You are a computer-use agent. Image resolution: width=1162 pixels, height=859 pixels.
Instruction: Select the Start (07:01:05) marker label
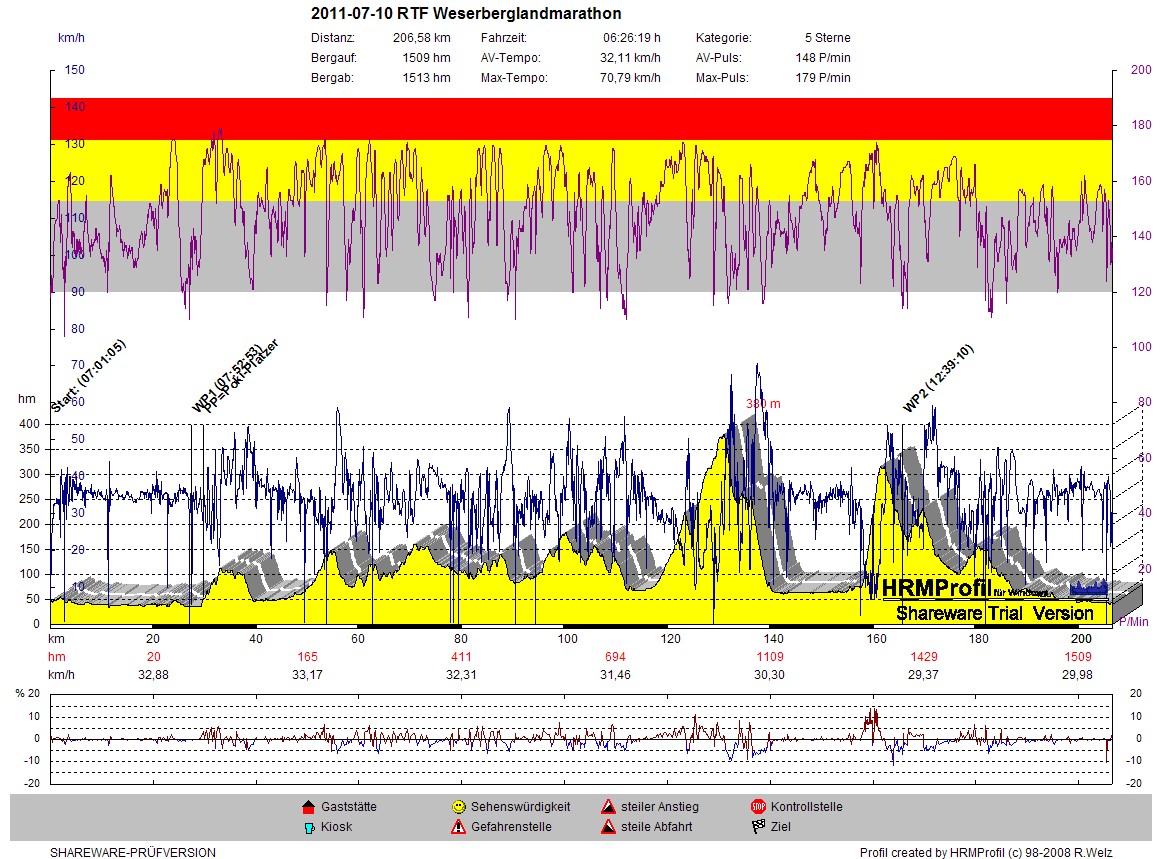88,377
